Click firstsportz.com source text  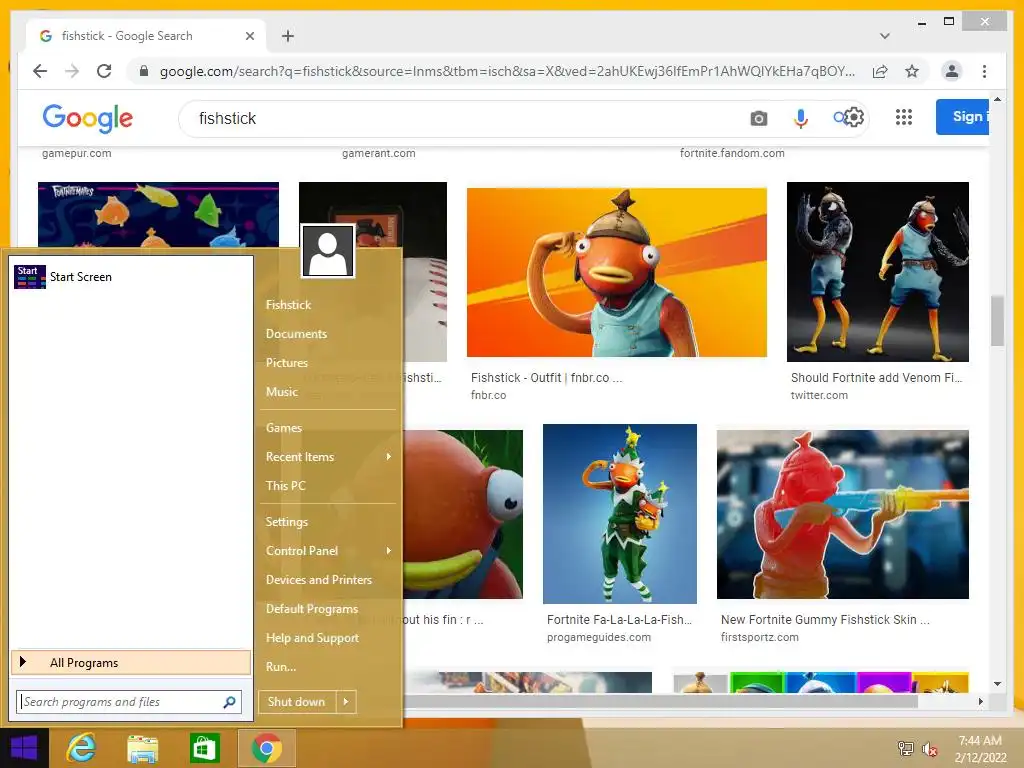point(760,637)
